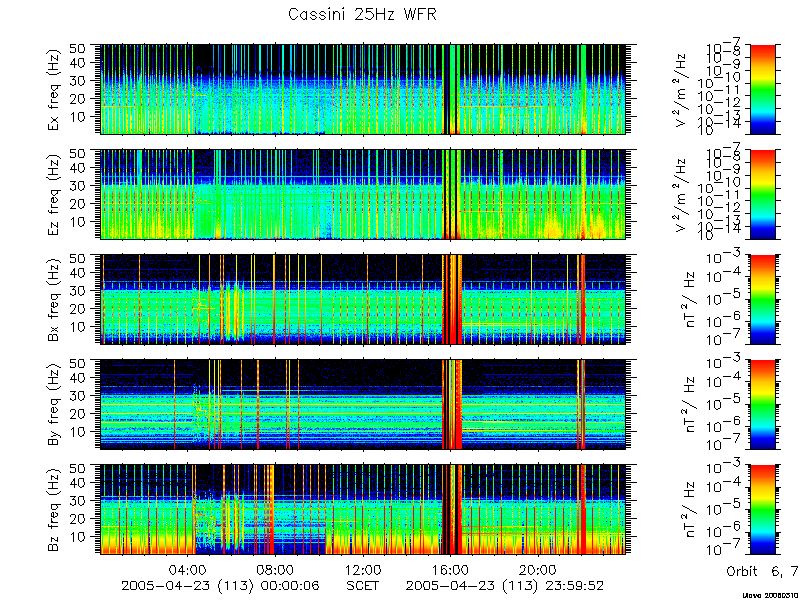
Task: Select the Bx freq (Hz) axis label
Action: pos(55,299)
